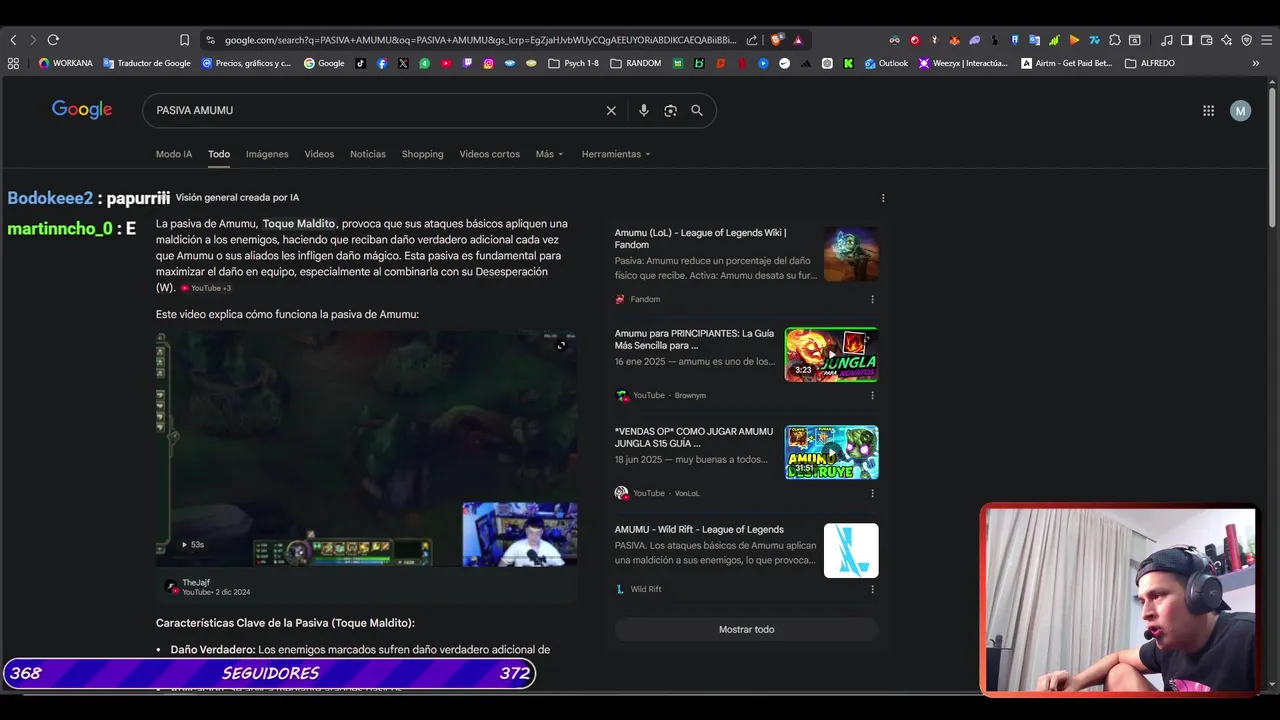Open the Precios, gráficos bookmark
1280x720 pixels.
pos(247,63)
